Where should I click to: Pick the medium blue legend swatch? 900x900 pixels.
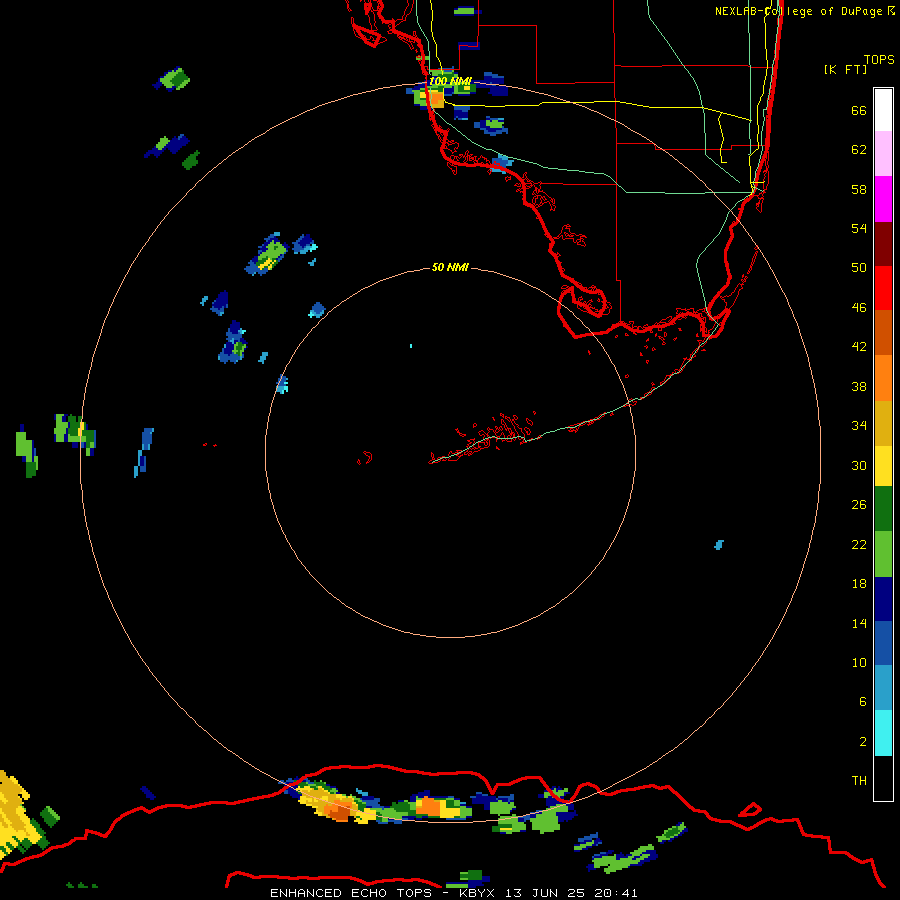(883, 643)
